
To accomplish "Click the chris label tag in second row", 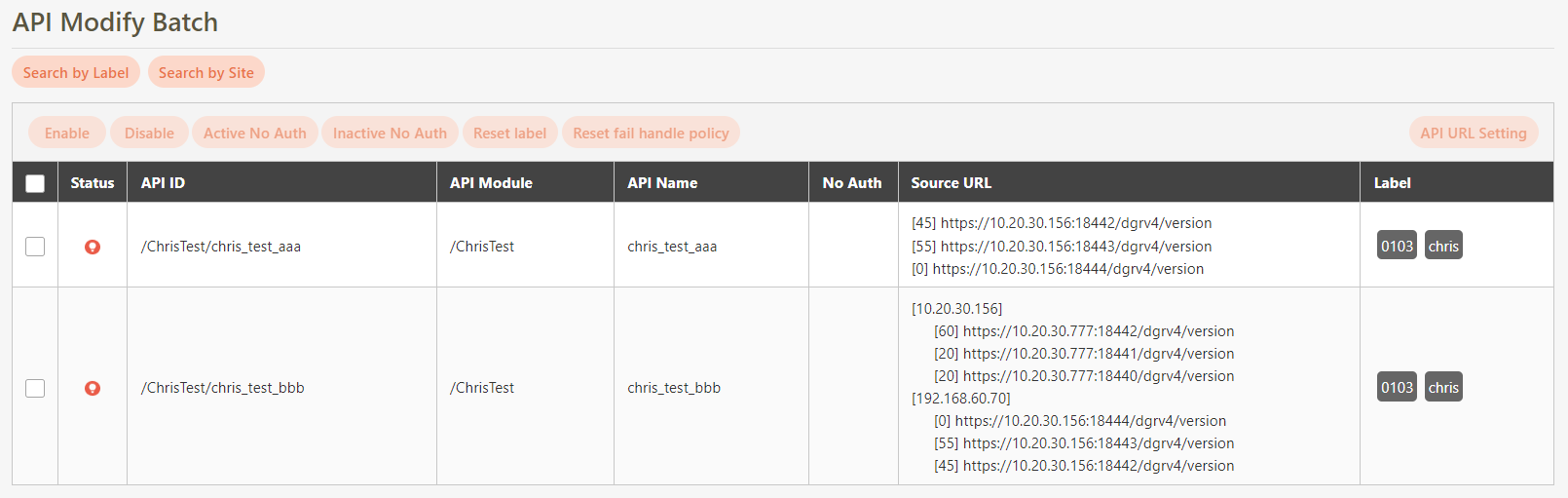I will [1443, 387].
